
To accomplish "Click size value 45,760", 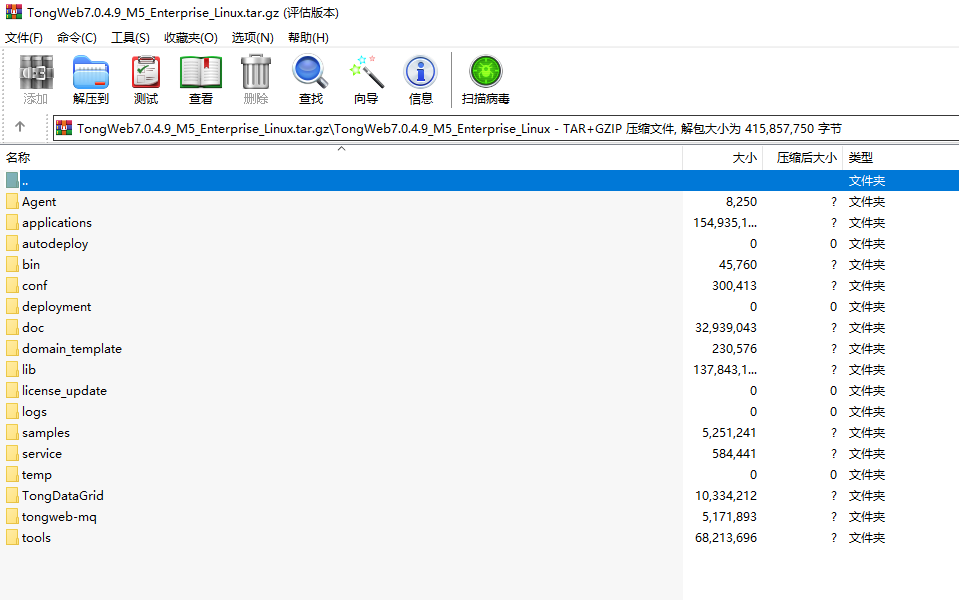I will [738, 265].
